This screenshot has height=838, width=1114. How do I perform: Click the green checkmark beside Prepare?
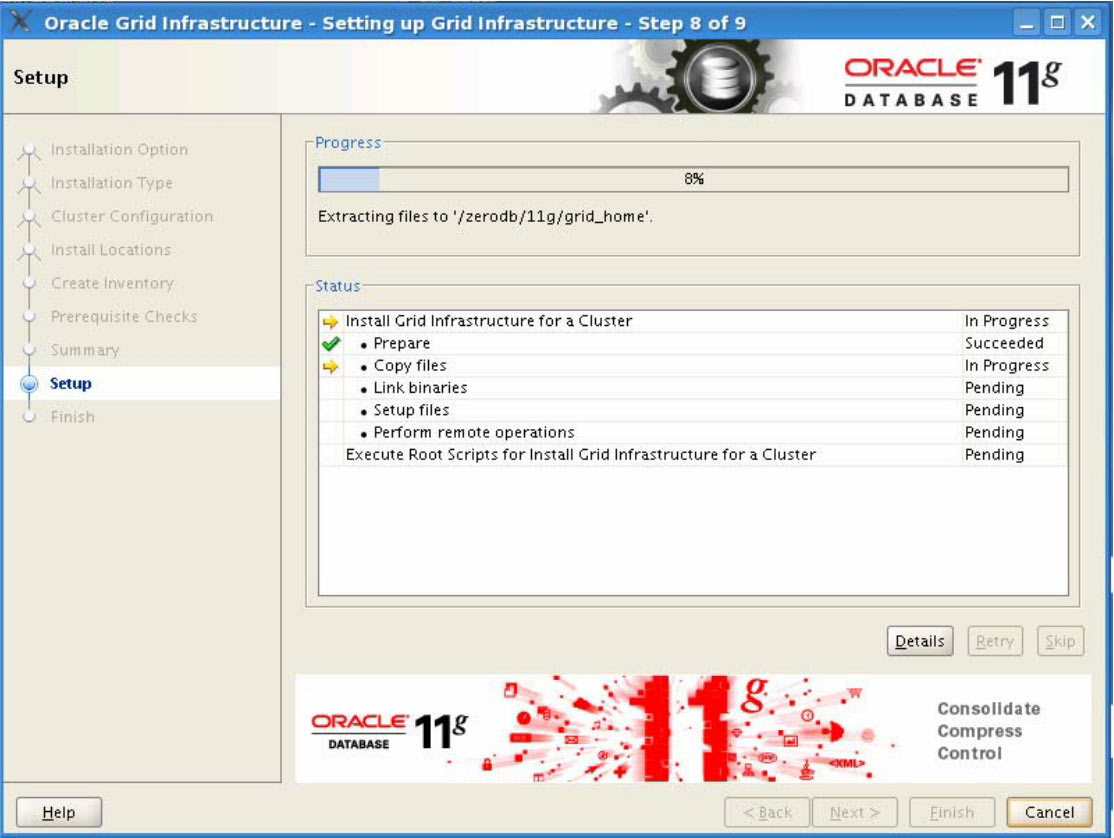(x=331, y=343)
